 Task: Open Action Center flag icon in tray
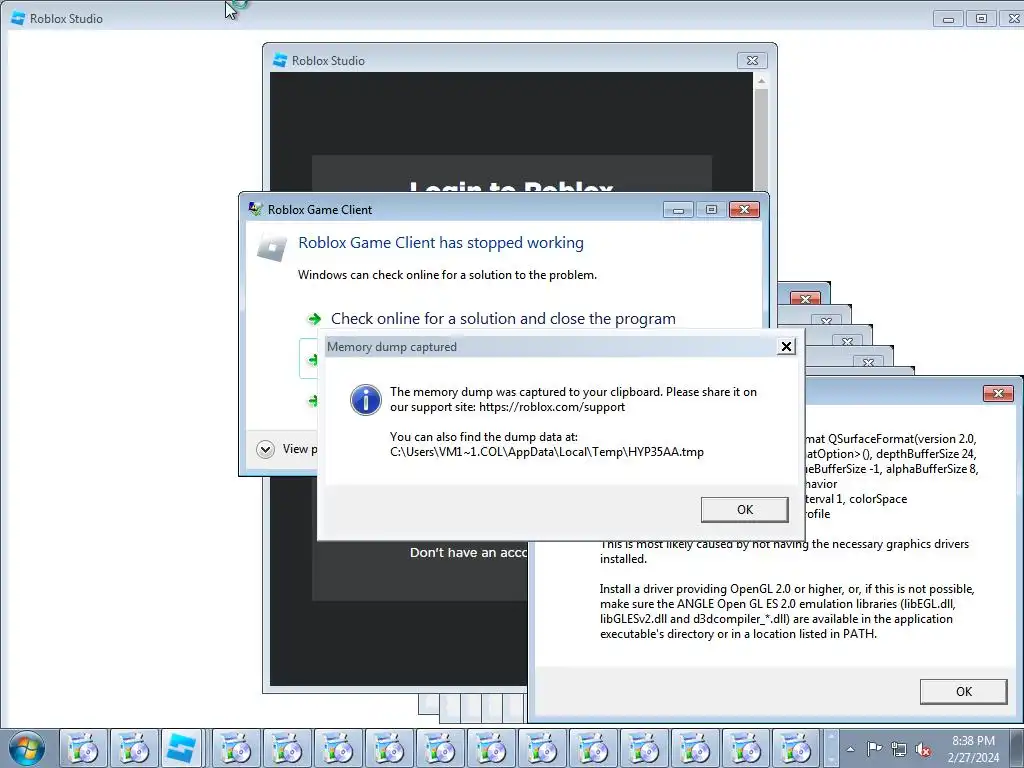tap(874, 748)
